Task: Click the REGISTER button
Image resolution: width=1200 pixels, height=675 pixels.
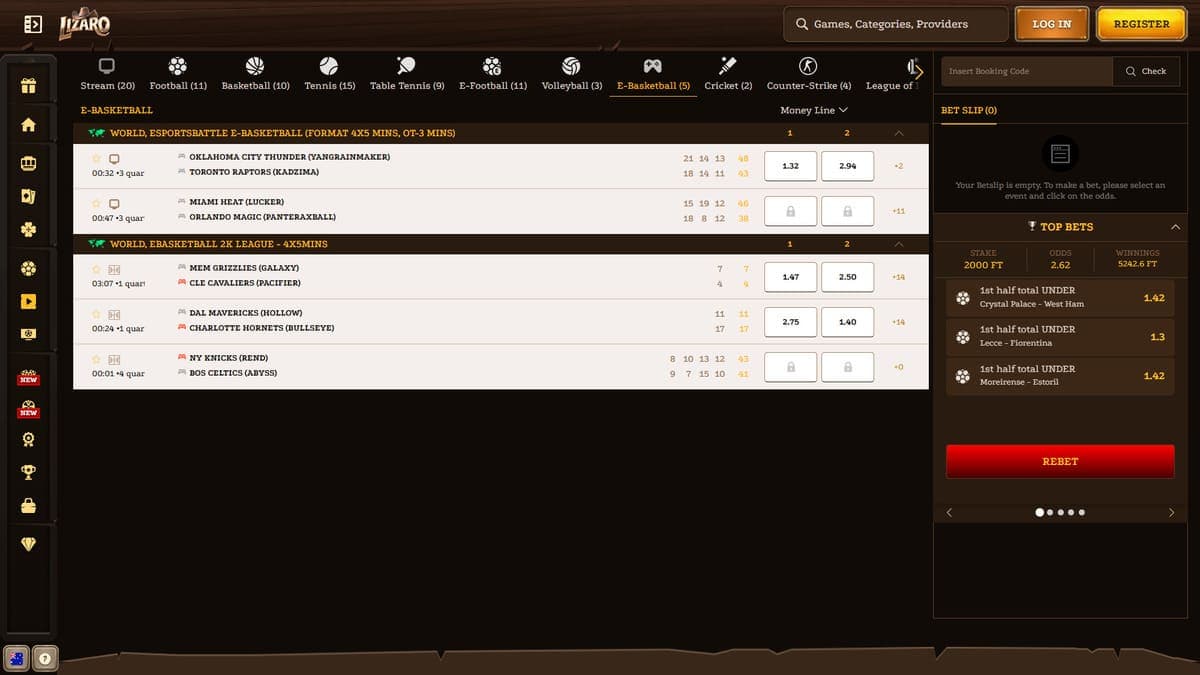Action: pos(1141,24)
